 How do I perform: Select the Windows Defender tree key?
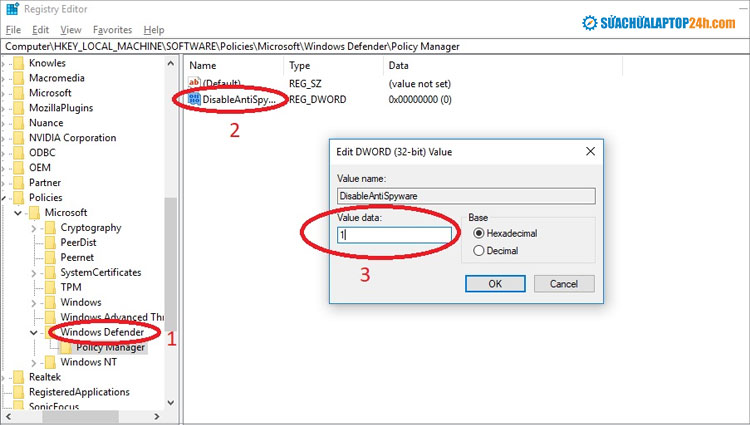tap(102, 332)
